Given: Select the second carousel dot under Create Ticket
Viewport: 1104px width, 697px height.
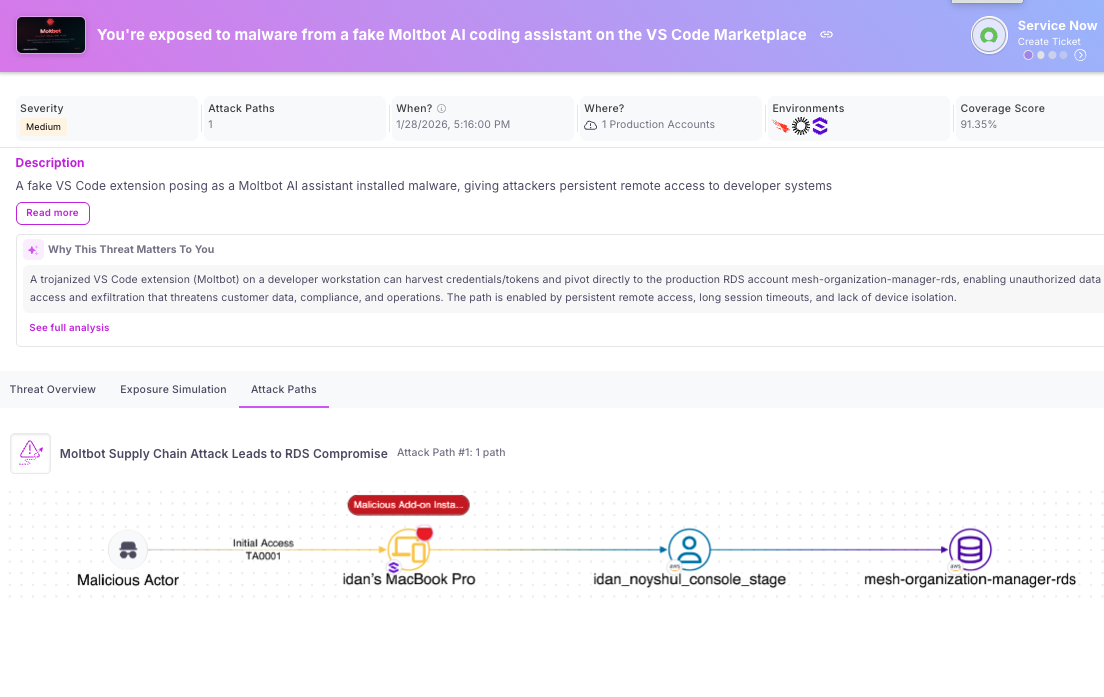Looking at the screenshot, I should [1040, 55].
